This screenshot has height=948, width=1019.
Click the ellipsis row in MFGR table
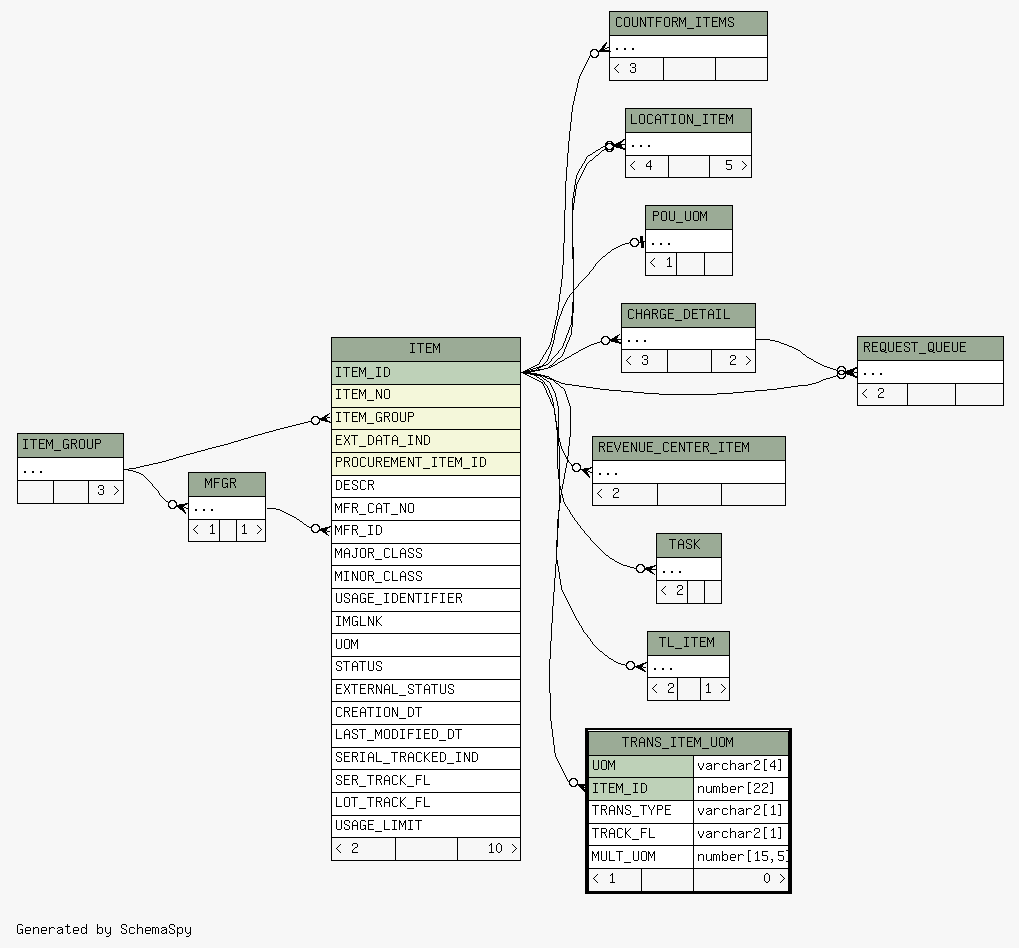coord(227,508)
